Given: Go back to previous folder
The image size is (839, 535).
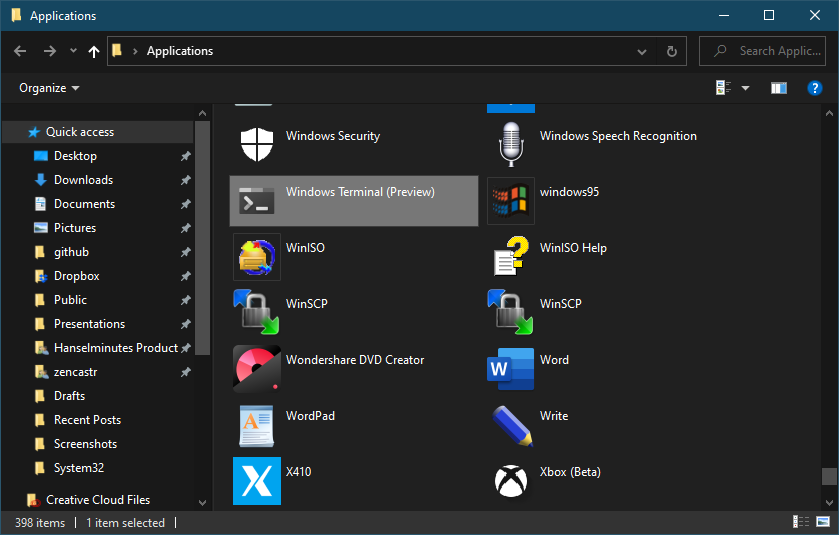Looking at the screenshot, I should point(20,51).
